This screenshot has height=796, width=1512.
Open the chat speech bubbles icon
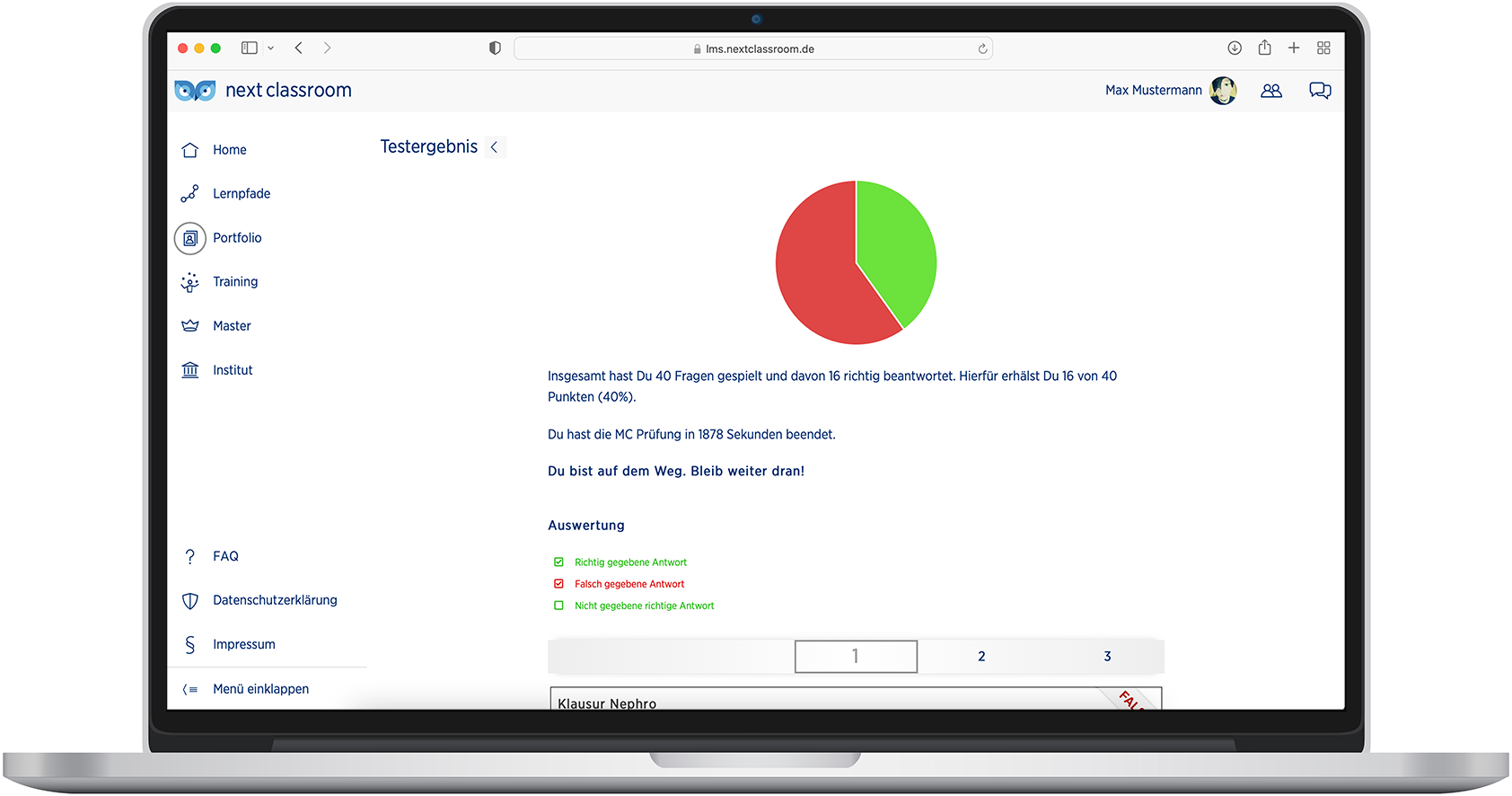[1320, 91]
